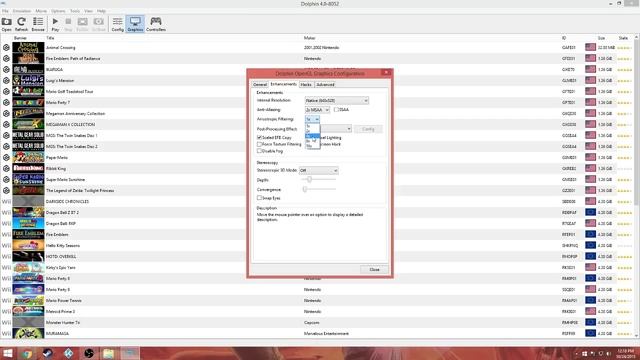The width and height of the screenshot is (640, 360).
Task: Open the Post-Processing Effect dropdown
Action: coord(335,129)
